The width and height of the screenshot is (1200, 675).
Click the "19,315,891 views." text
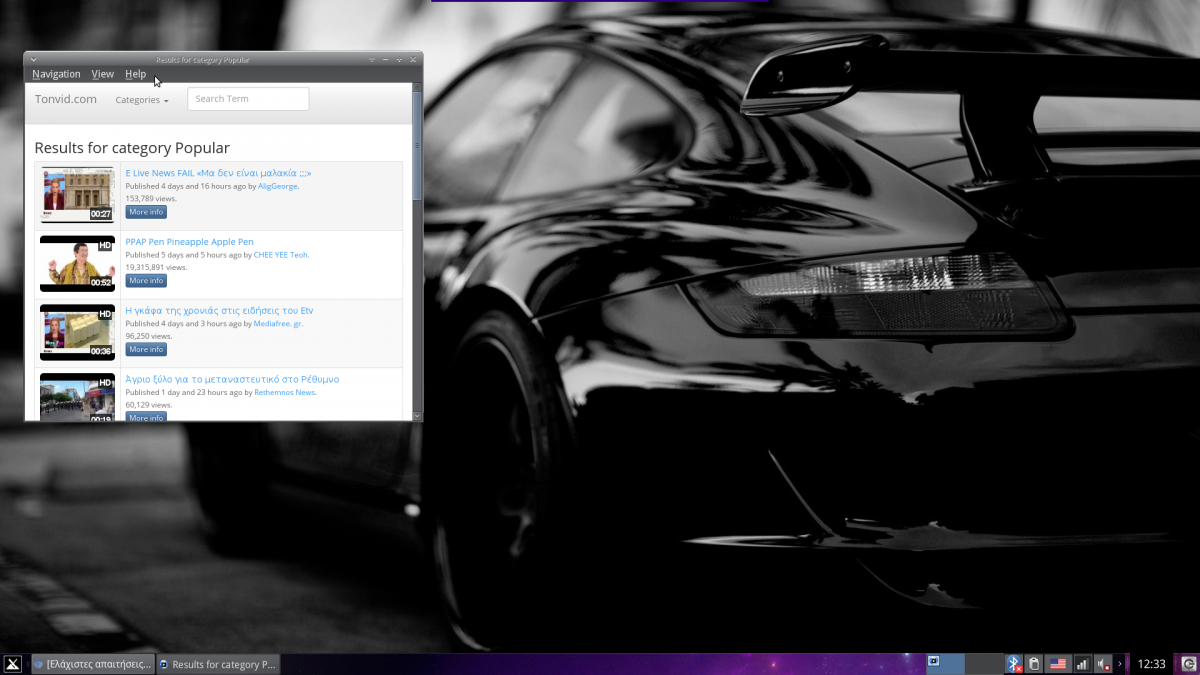pos(156,268)
